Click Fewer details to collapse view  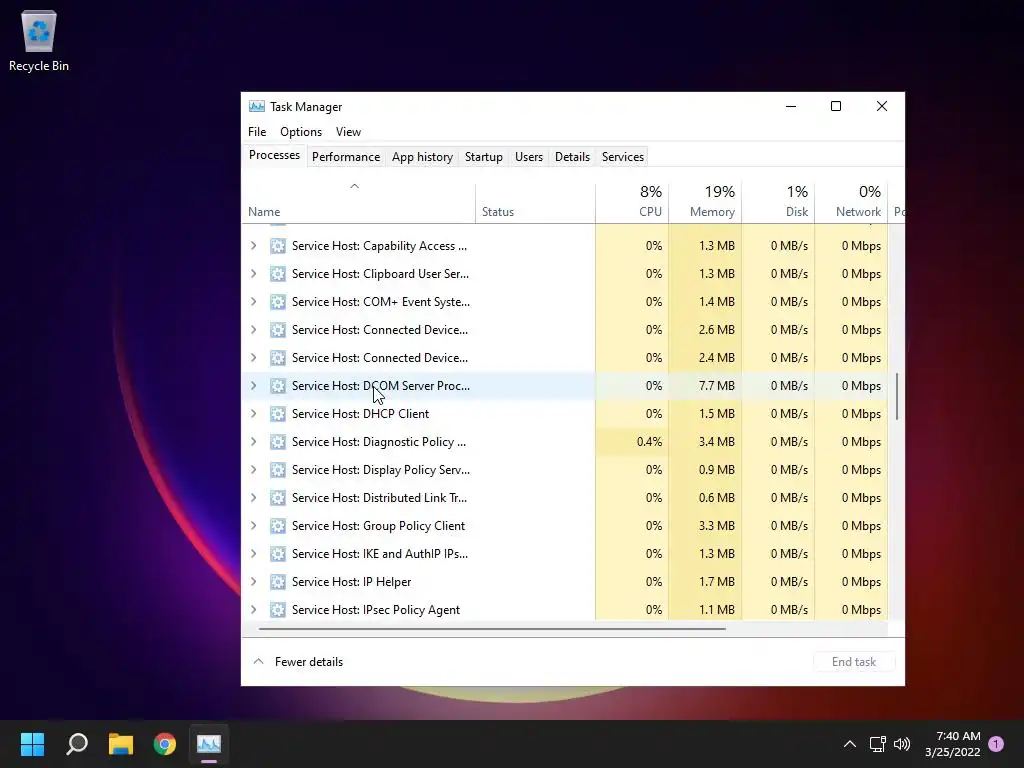click(298, 662)
